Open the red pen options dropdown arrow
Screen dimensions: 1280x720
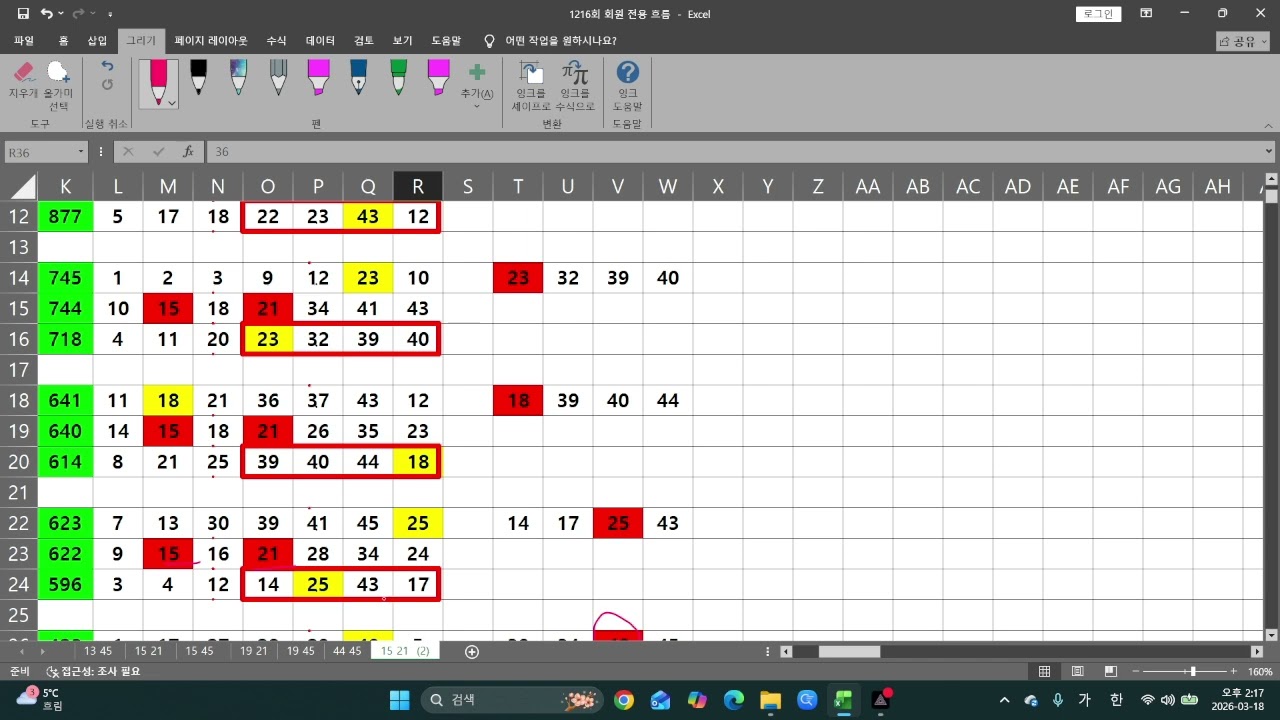click(x=172, y=102)
